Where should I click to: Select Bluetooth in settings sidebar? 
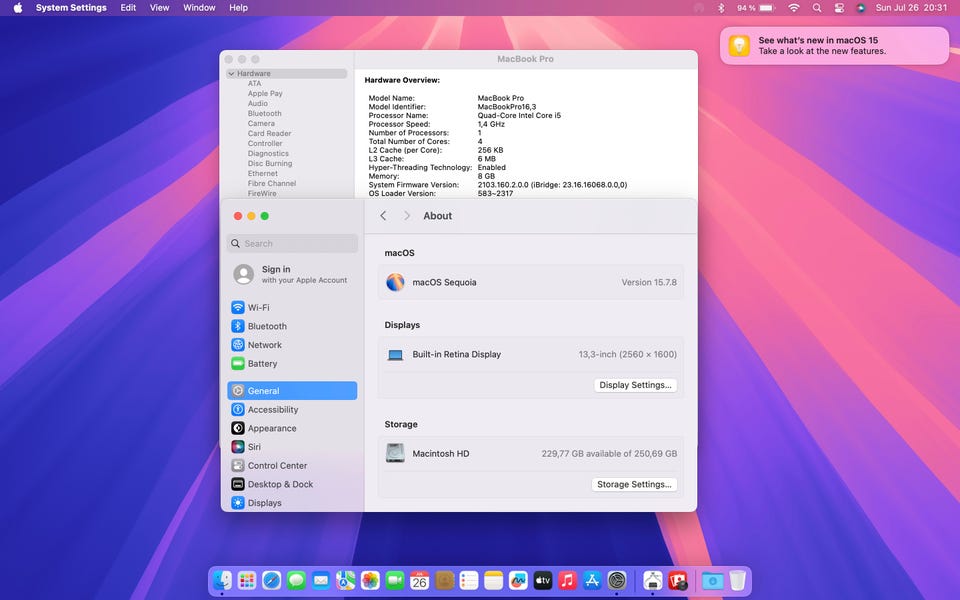(292, 326)
